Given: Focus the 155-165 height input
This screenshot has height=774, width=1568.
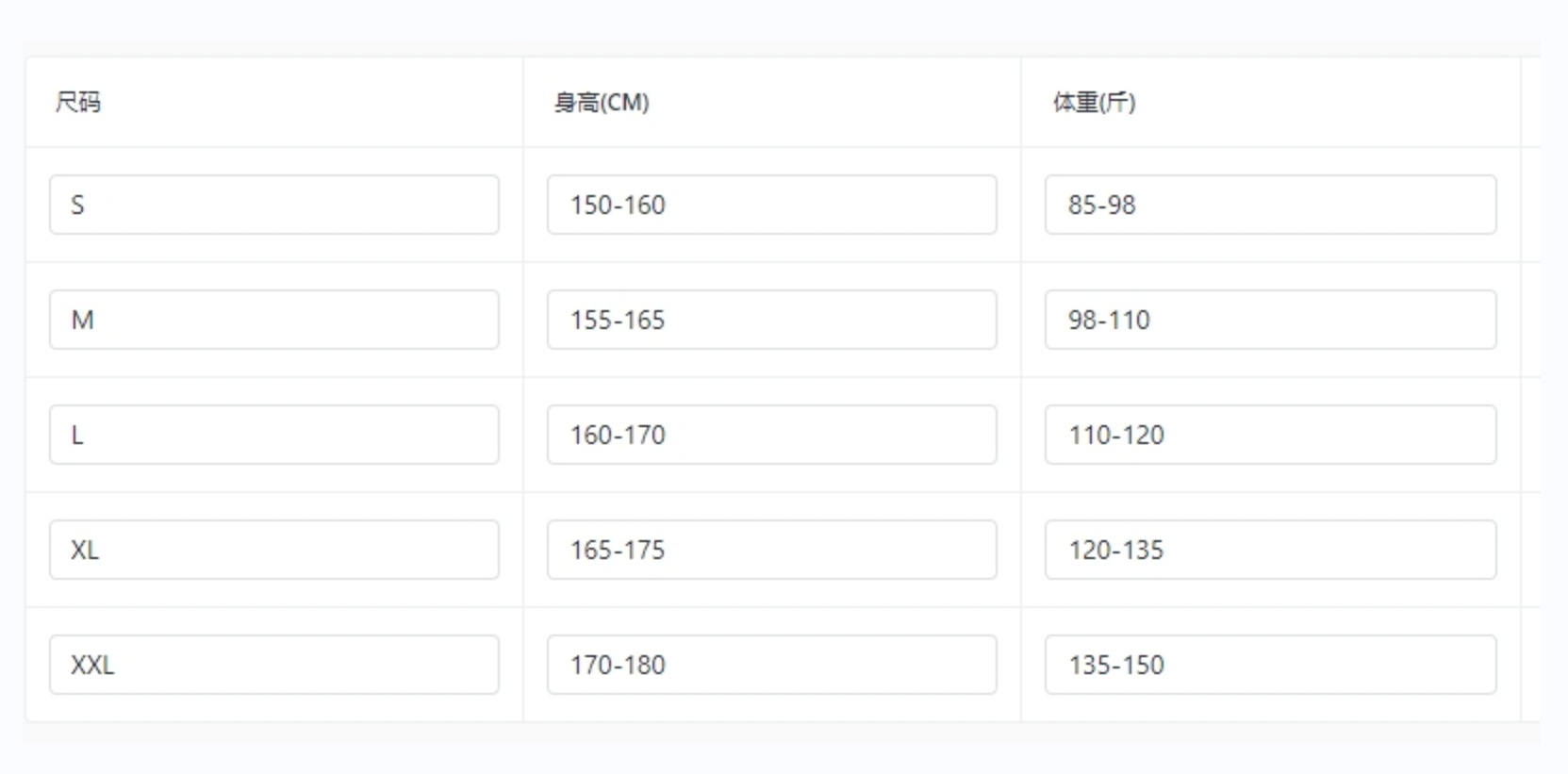Looking at the screenshot, I should pyautogui.click(x=771, y=320).
